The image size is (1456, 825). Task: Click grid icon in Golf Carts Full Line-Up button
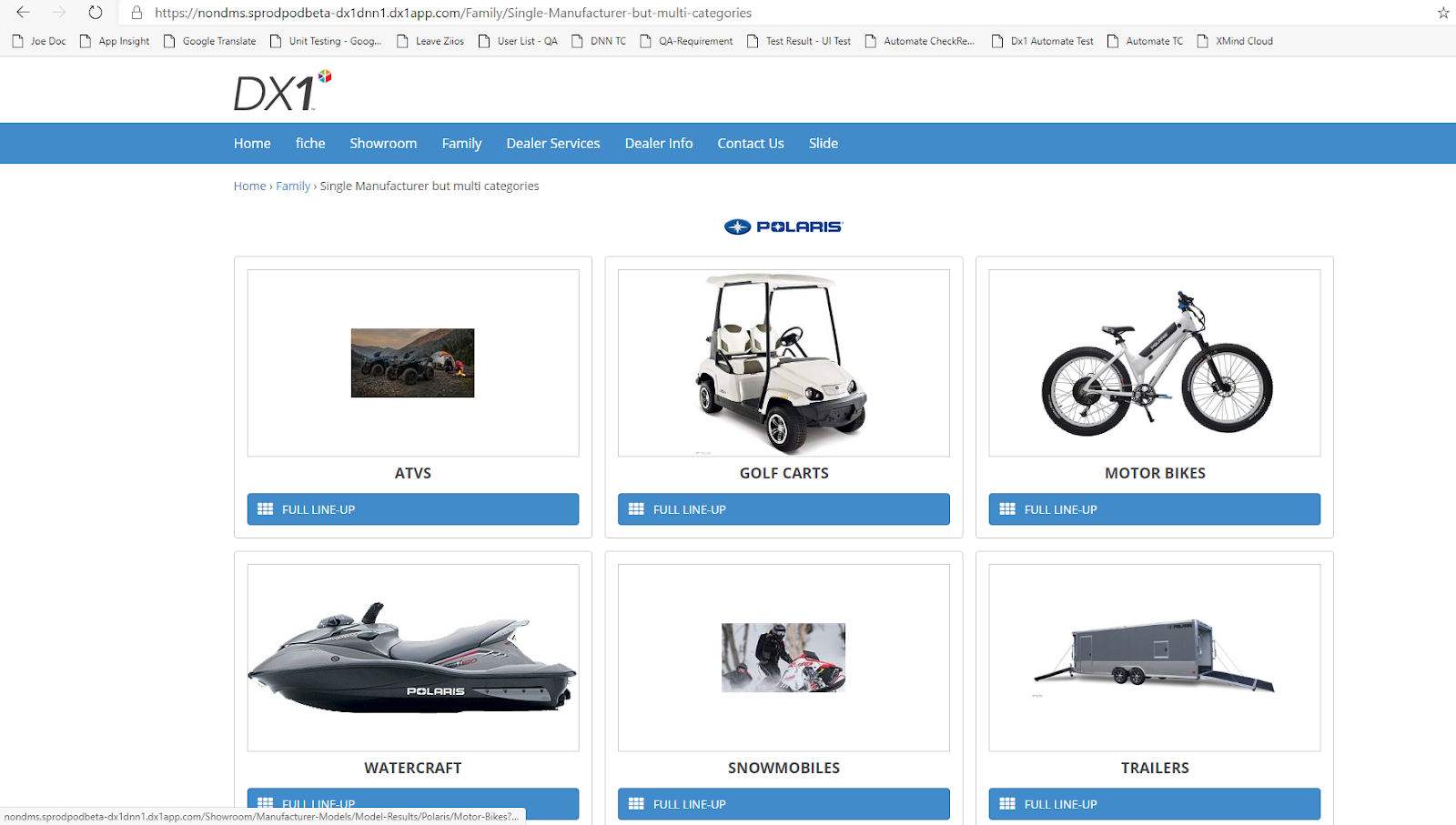[636, 509]
